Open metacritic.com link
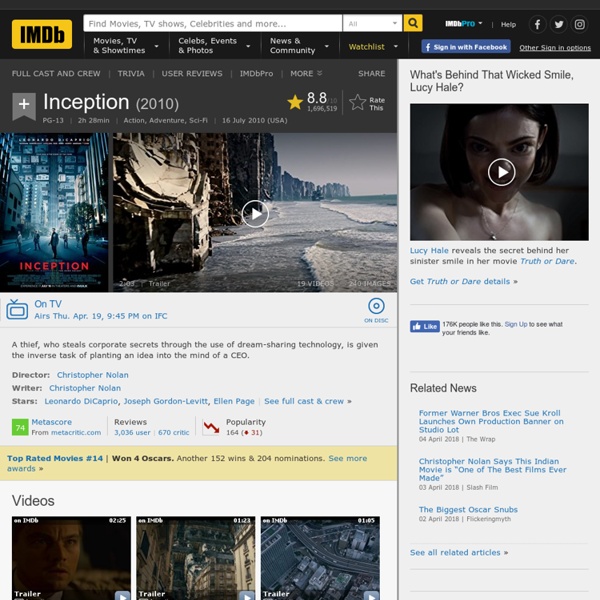The height and width of the screenshot is (600, 600). coord(76,432)
